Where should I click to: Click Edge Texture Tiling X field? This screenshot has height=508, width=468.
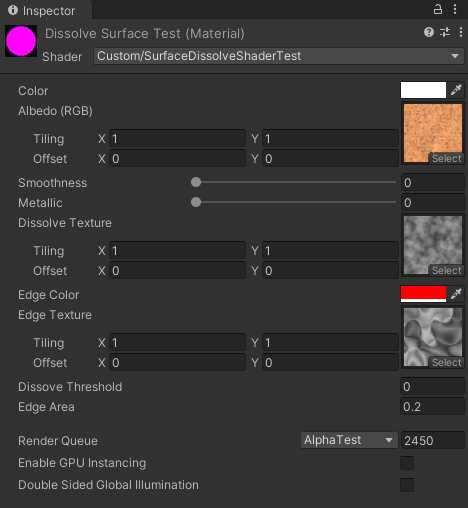click(x=177, y=343)
